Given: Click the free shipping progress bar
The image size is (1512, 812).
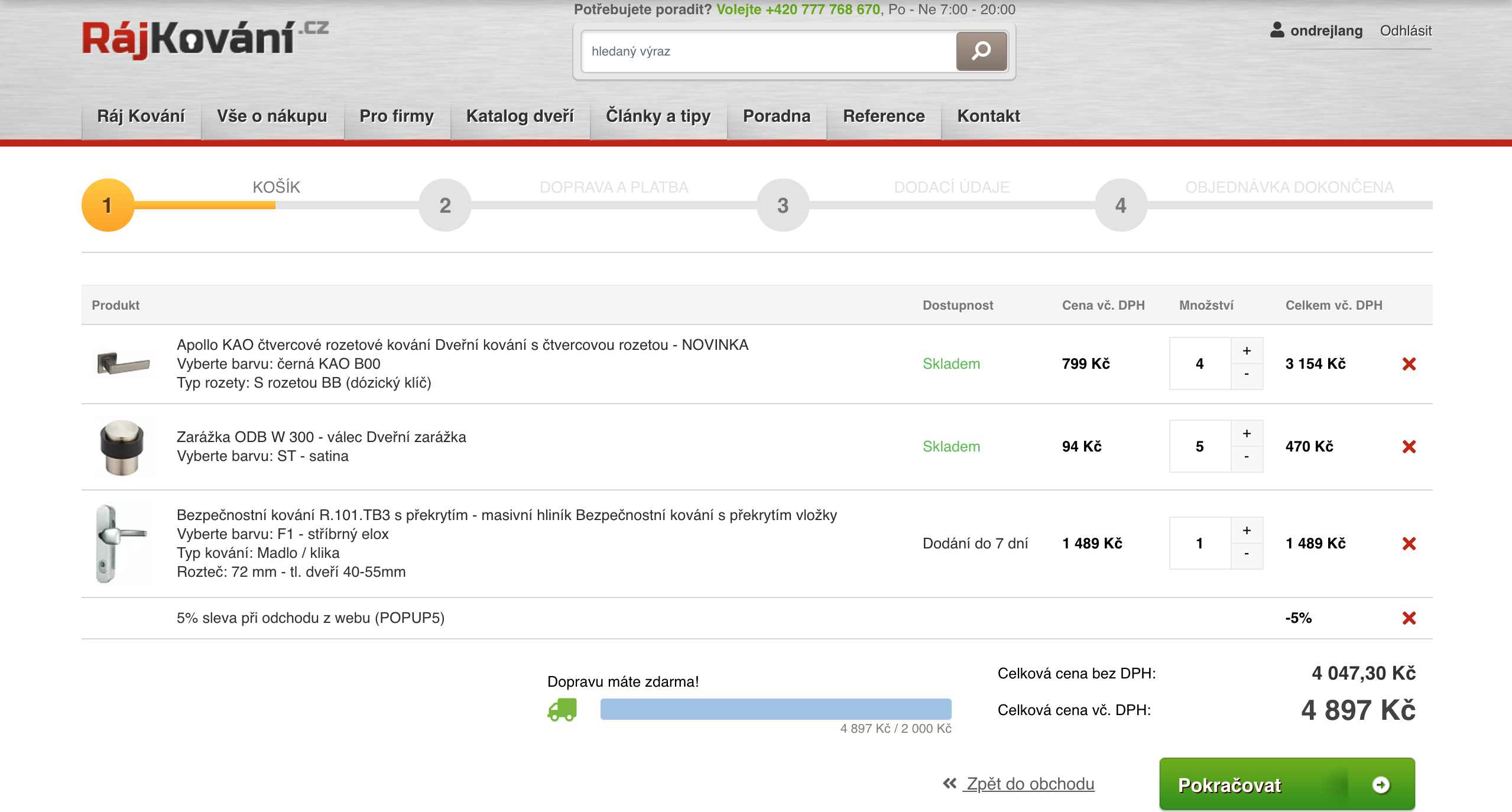Looking at the screenshot, I should coord(776,709).
